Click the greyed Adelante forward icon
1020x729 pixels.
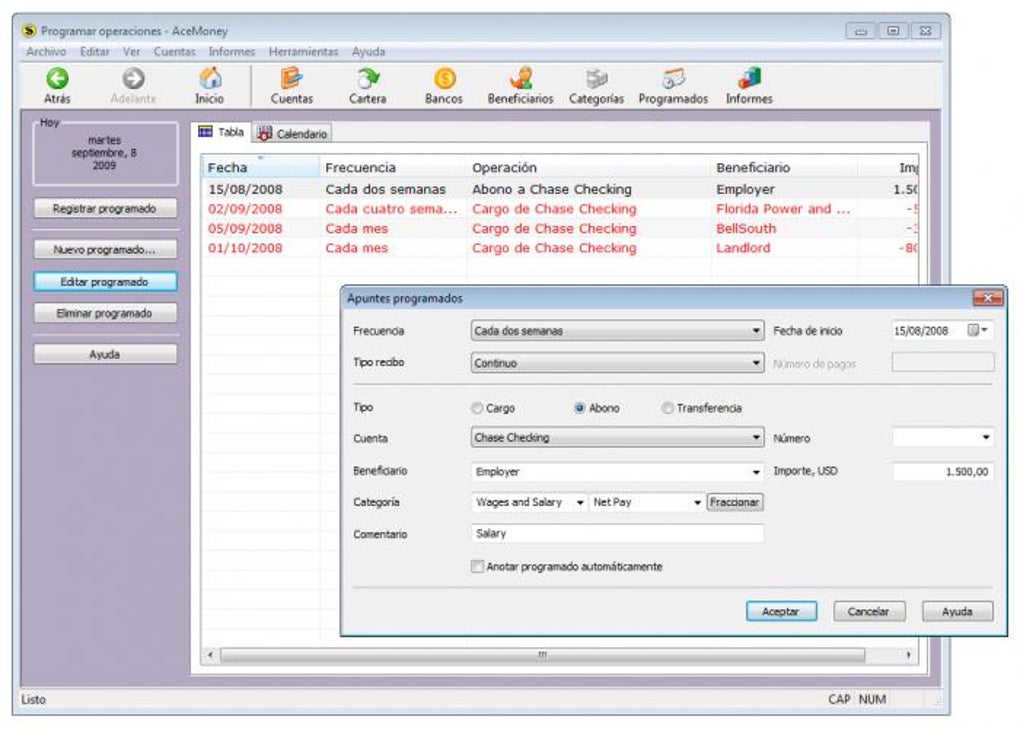133,79
